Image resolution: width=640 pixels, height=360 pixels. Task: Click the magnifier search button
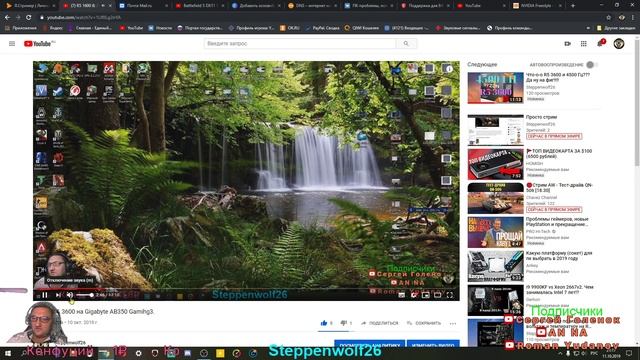pos(406,43)
